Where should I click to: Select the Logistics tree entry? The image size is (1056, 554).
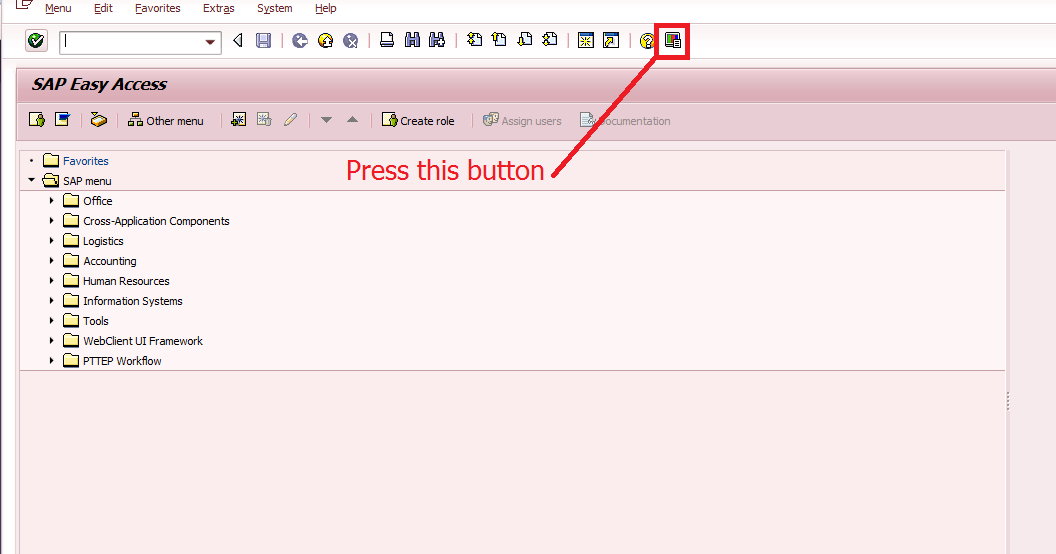(x=103, y=241)
